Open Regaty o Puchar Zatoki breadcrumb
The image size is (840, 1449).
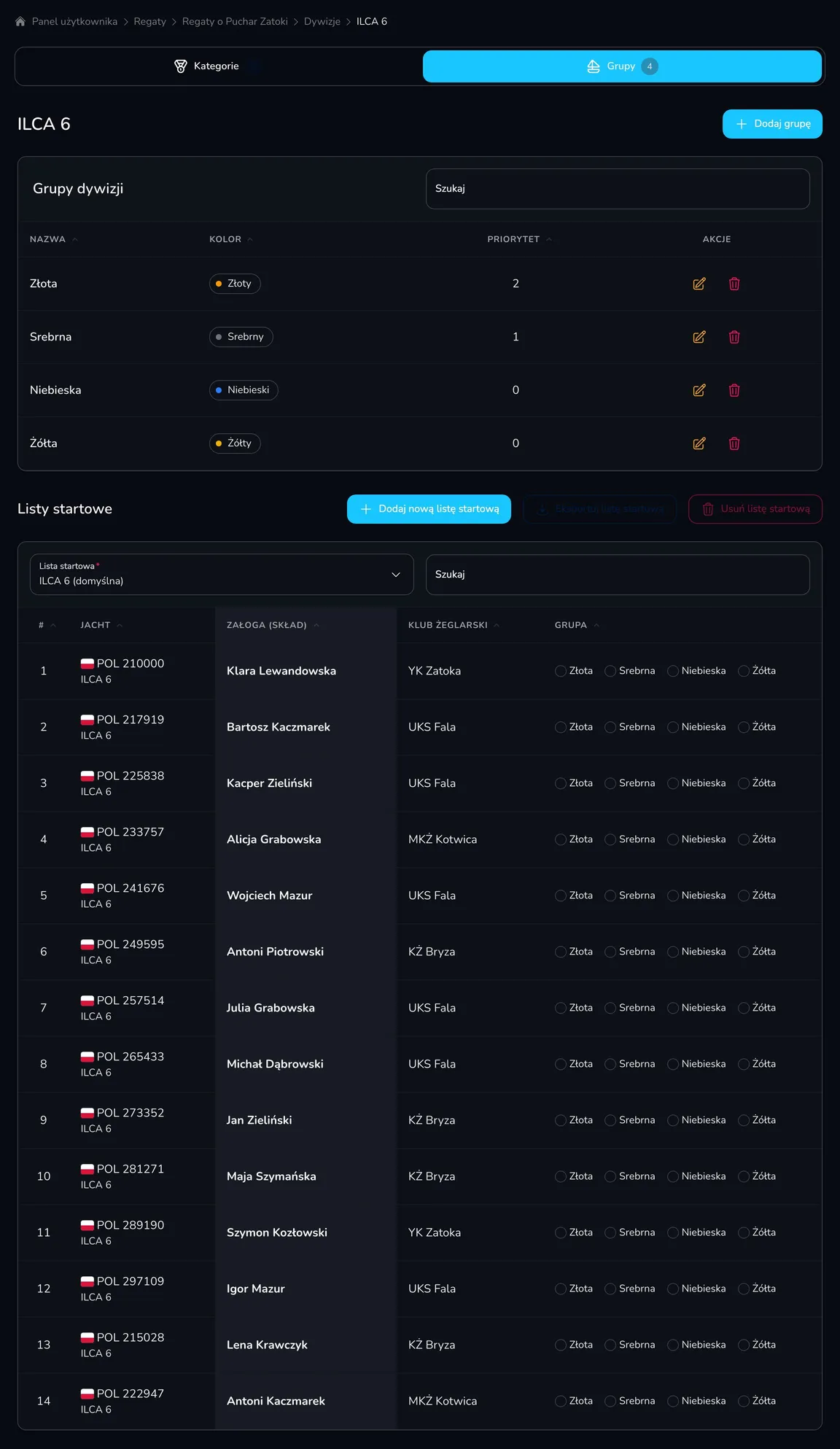tap(235, 22)
